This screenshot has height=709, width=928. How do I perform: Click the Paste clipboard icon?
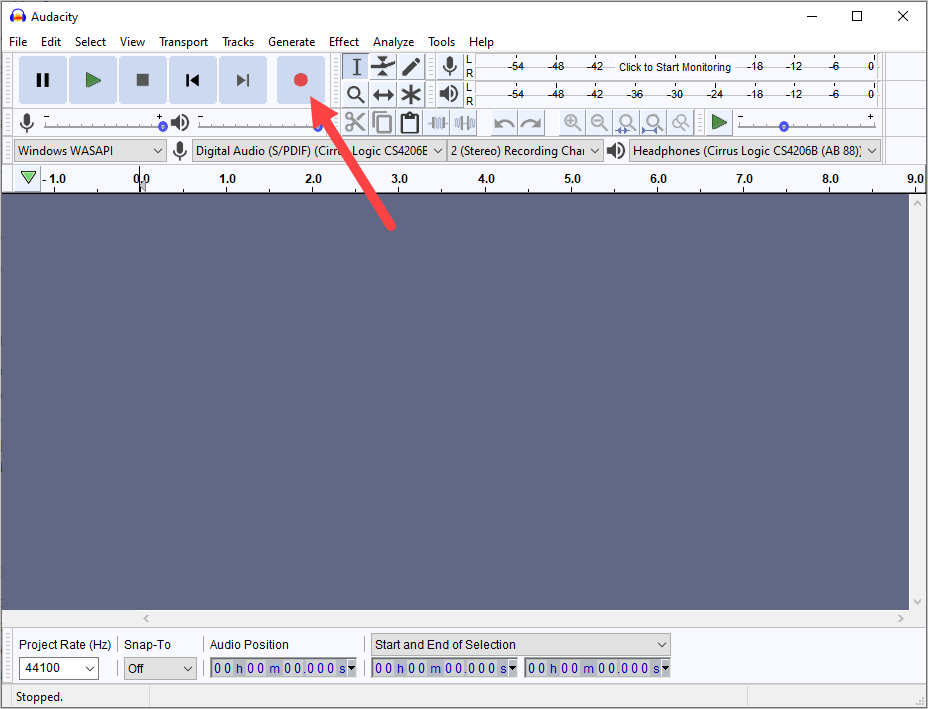pyautogui.click(x=410, y=123)
